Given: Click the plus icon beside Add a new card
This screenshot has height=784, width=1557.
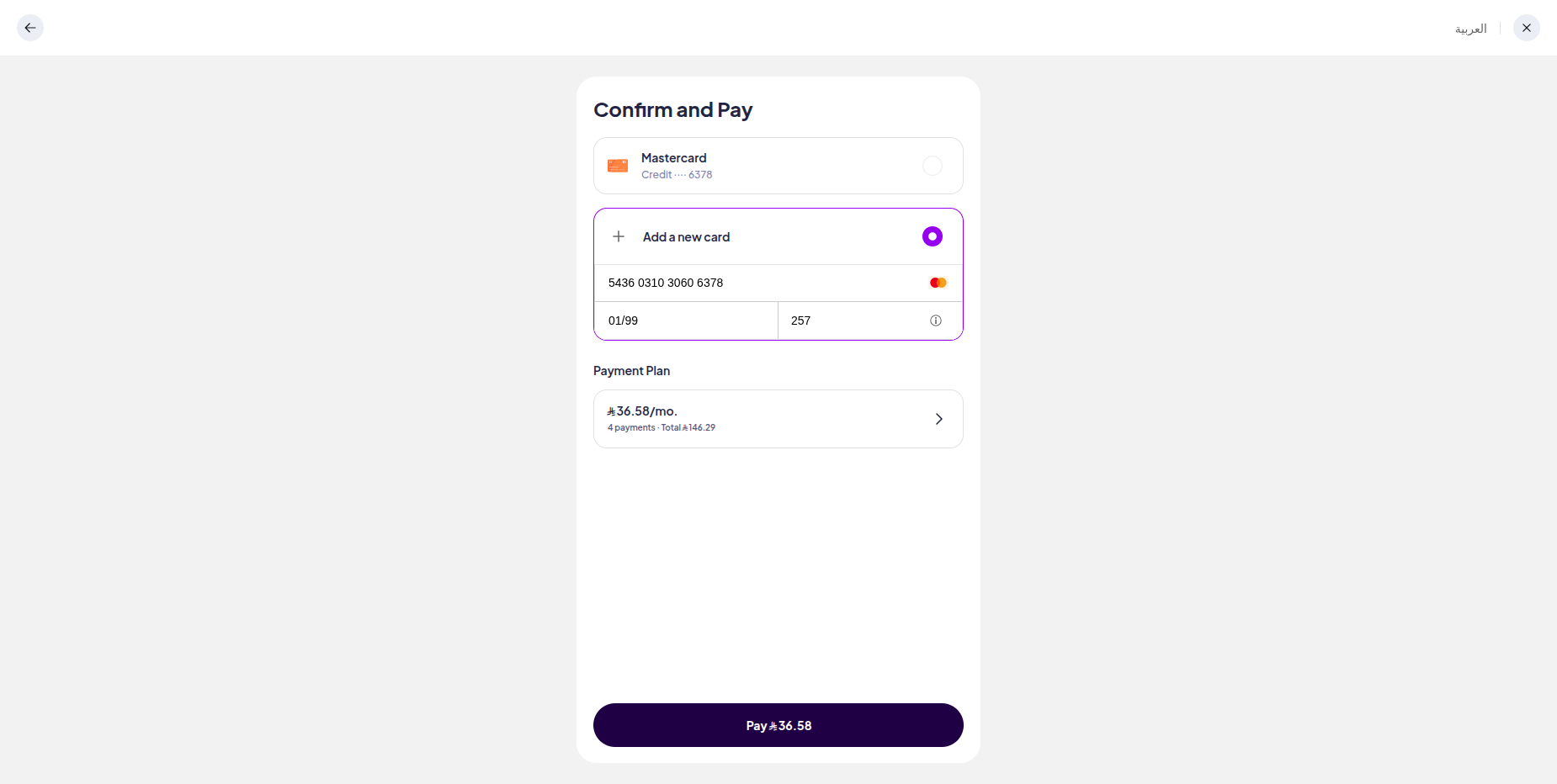Looking at the screenshot, I should 619,236.
